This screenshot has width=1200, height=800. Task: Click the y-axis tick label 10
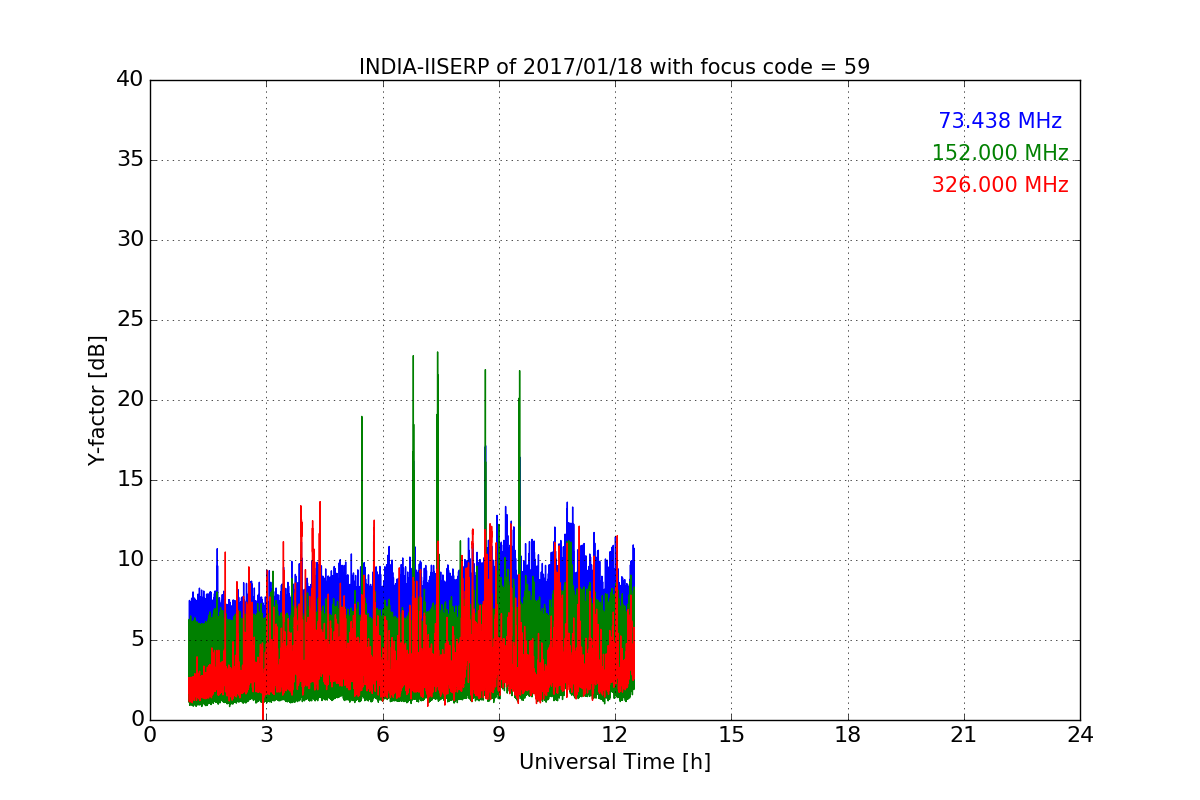(130, 560)
